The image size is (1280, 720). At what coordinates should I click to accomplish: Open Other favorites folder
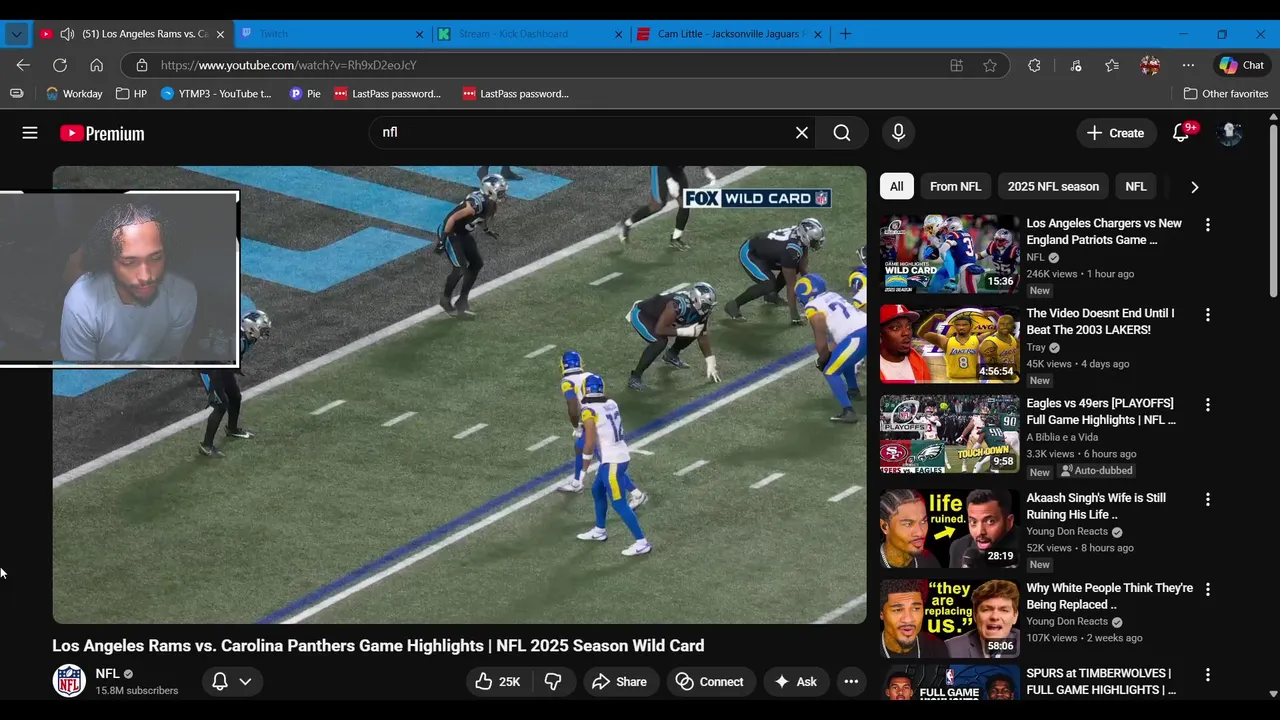point(1226,94)
